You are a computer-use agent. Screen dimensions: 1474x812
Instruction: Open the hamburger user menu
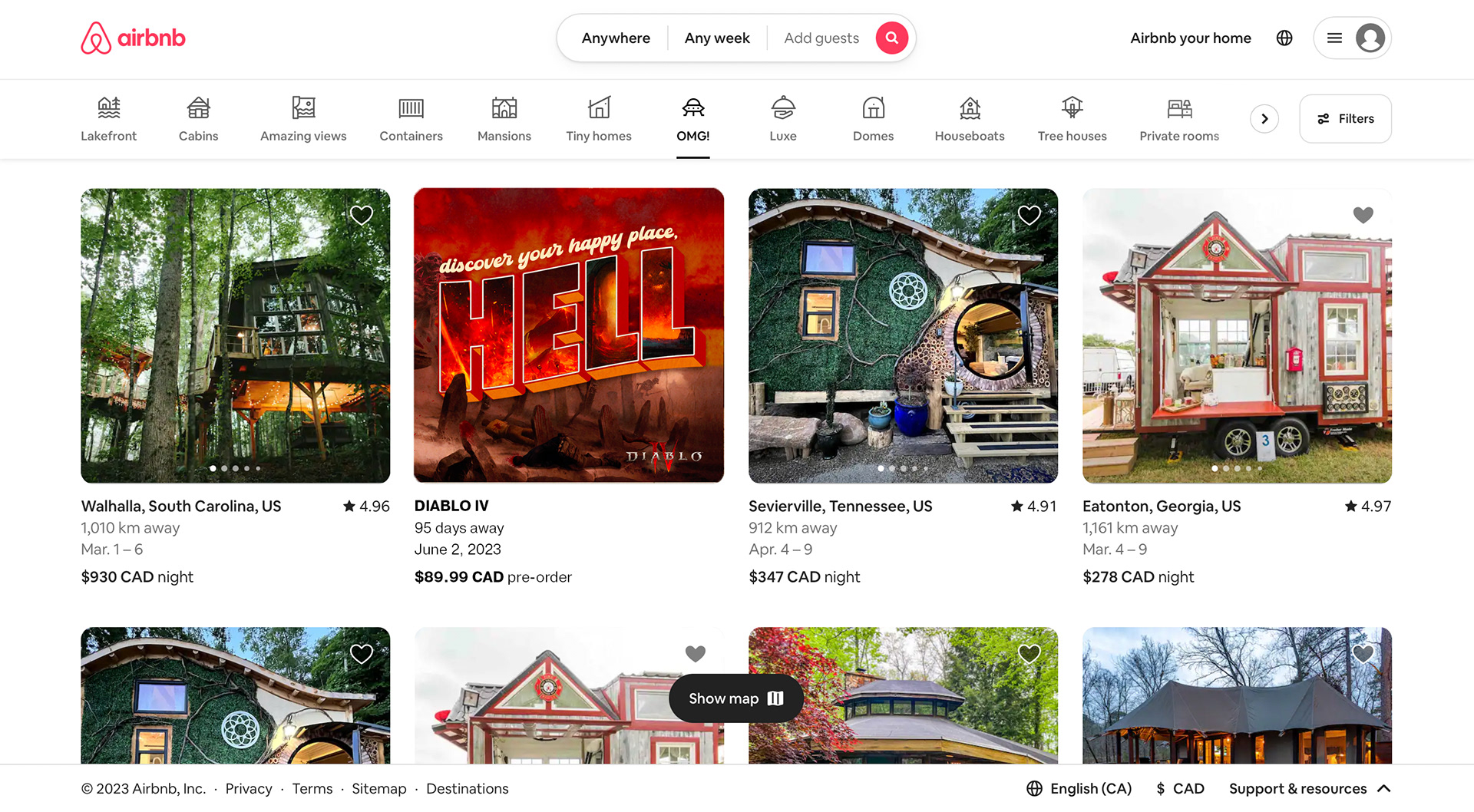click(1334, 38)
